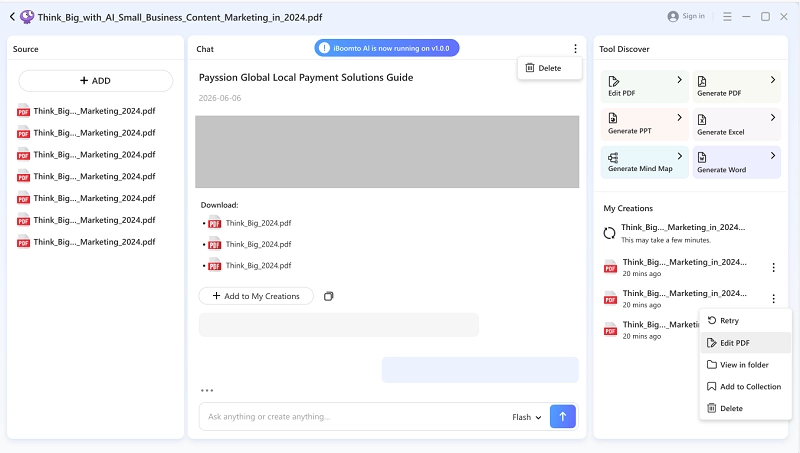Choose Retry from the context menu
This screenshot has width=800, height=453.
coord(745,320)
